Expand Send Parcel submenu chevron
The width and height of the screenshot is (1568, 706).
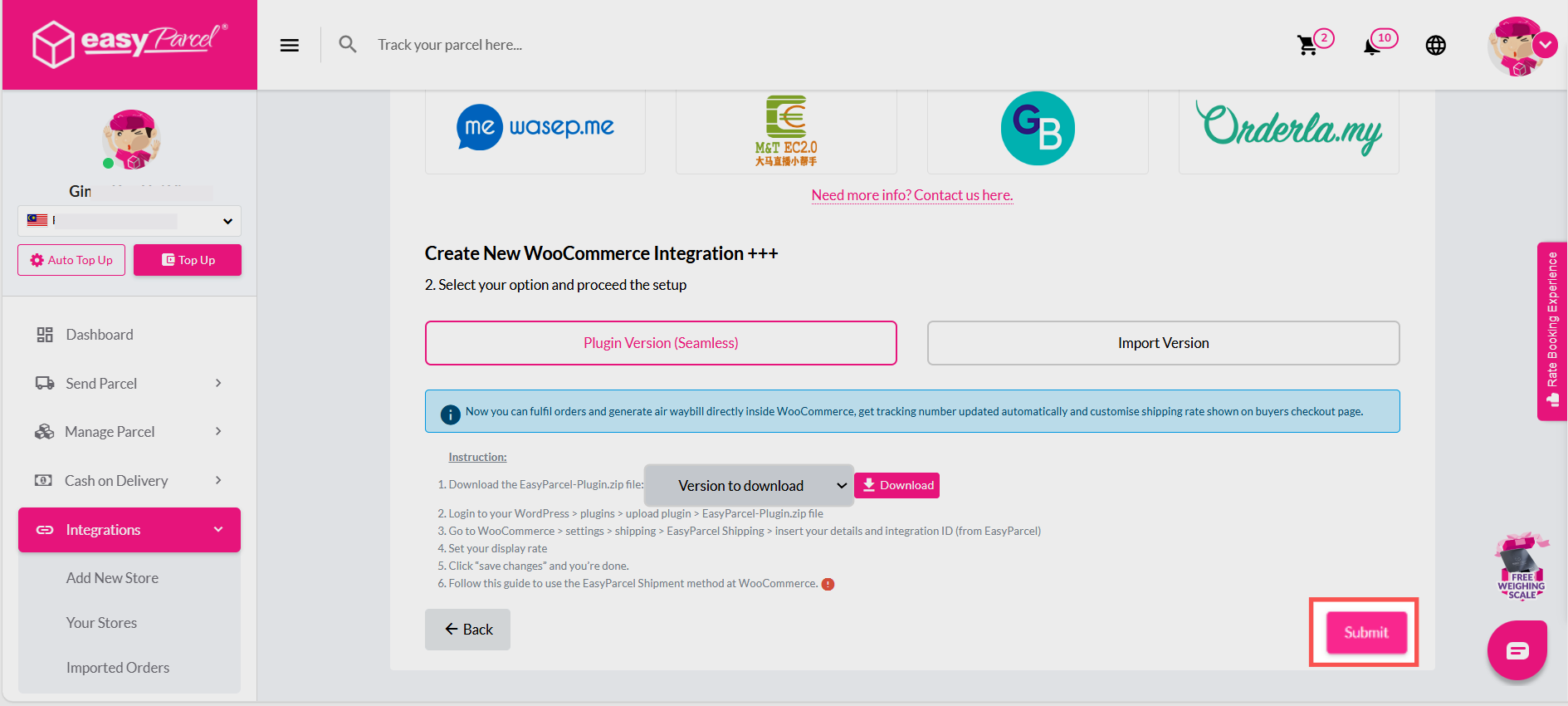point(218,383)
